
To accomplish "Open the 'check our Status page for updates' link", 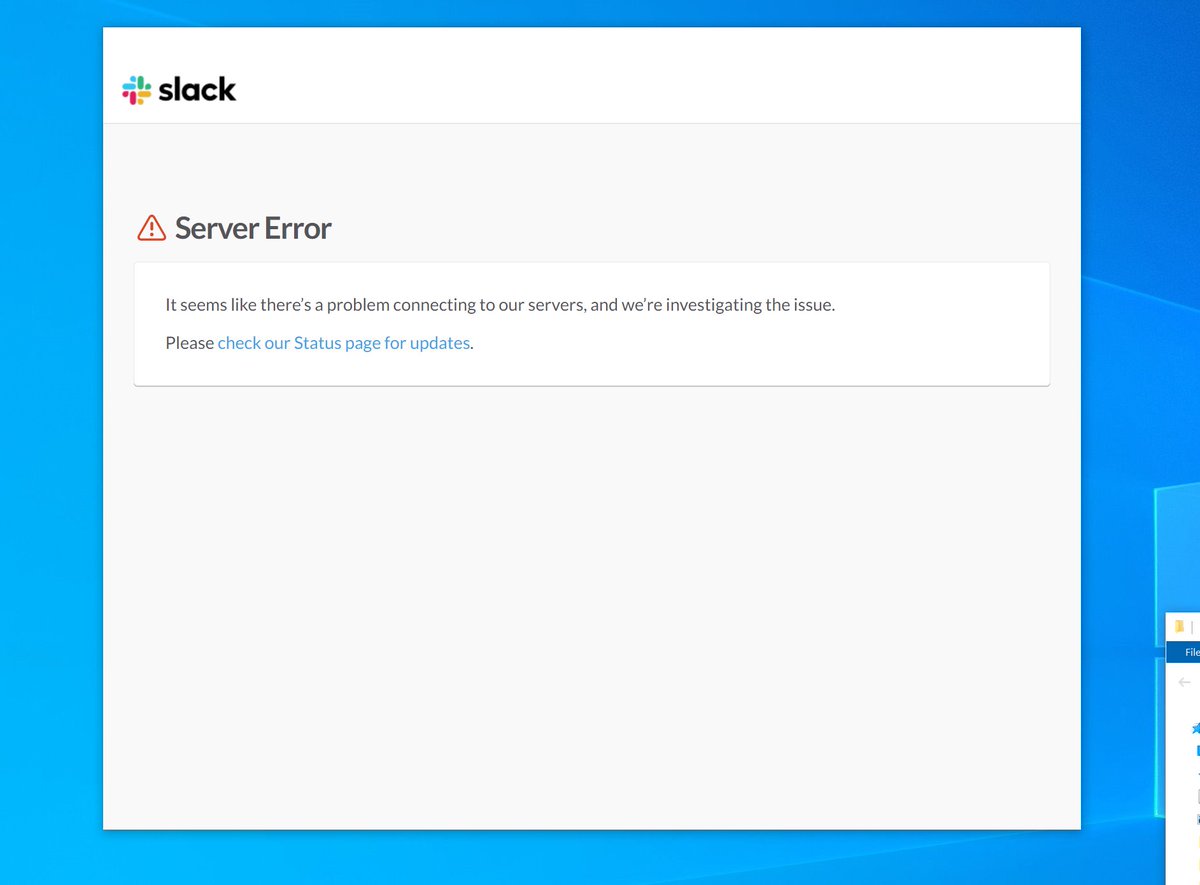I will 344,343.
